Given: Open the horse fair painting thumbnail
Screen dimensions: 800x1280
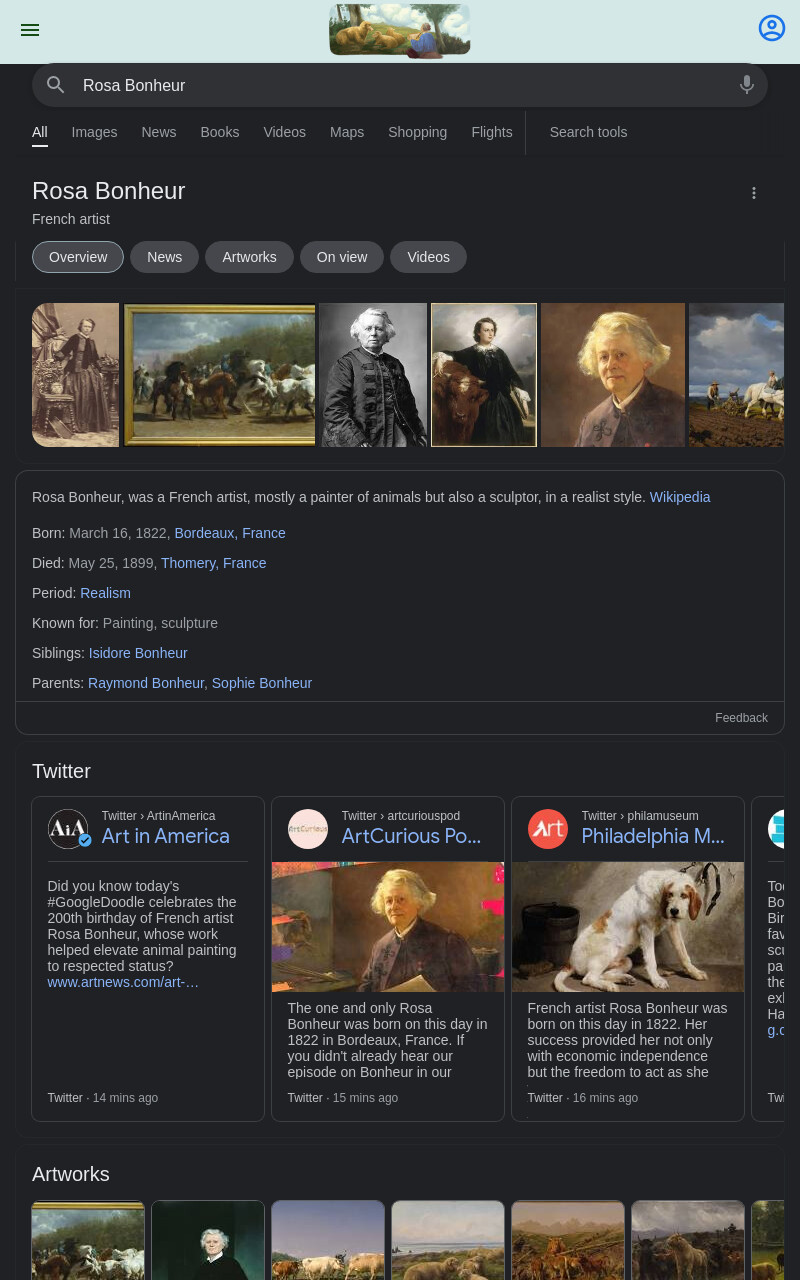Looking at the screenshot, I should [220, 375].
